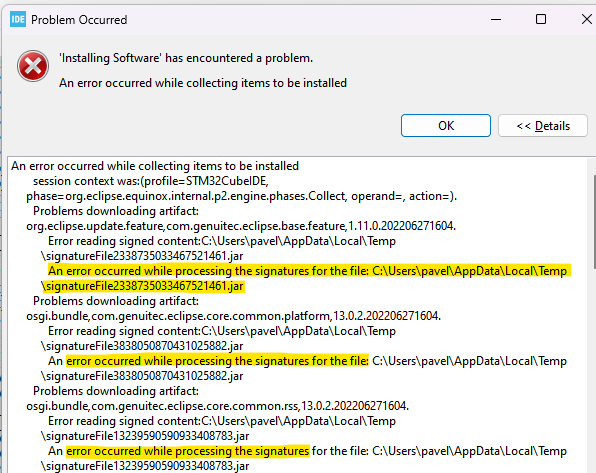
Task: Select the com.genuitec.eclipse.core.common.rss artifact line
Action: (217, 406)
